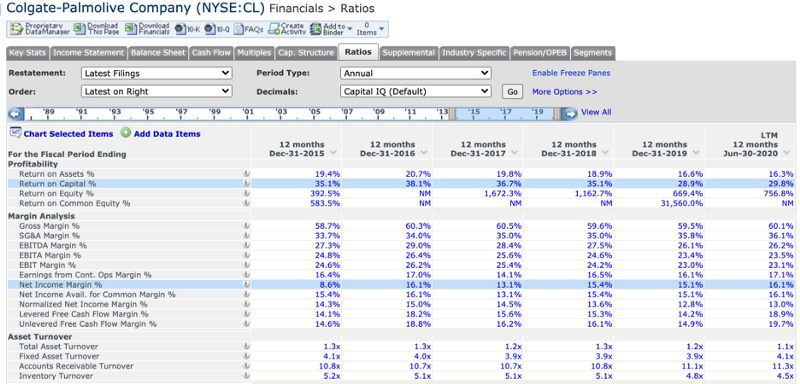Switch to Cap. Structure tab

[306, 53]
